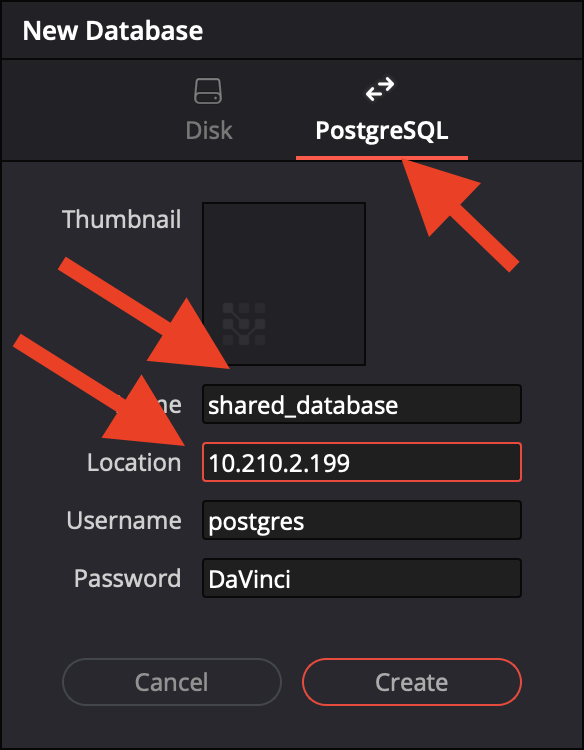Click Create to make the database
This screenshot has width=584, height=750.
click(412, 682)
